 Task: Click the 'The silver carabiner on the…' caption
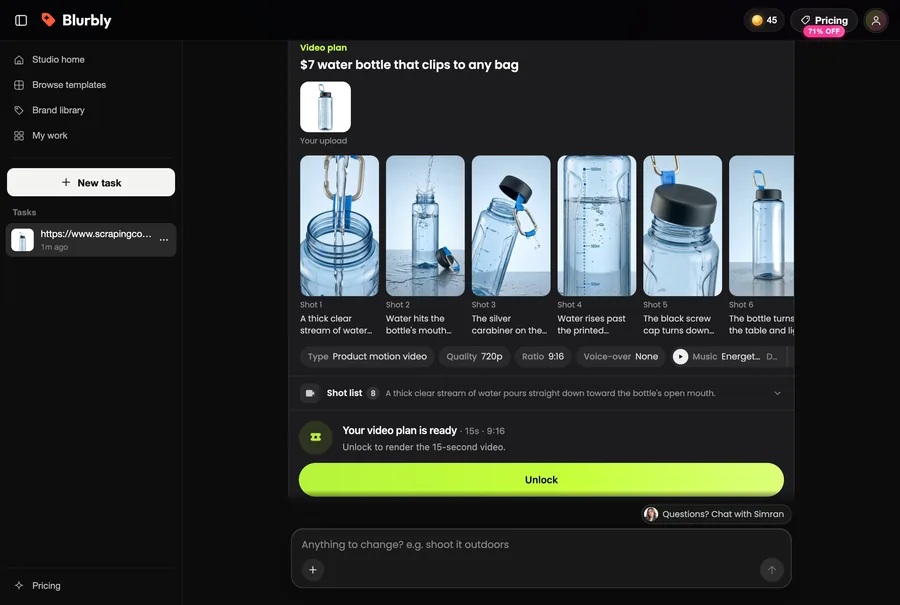point(509,324)
